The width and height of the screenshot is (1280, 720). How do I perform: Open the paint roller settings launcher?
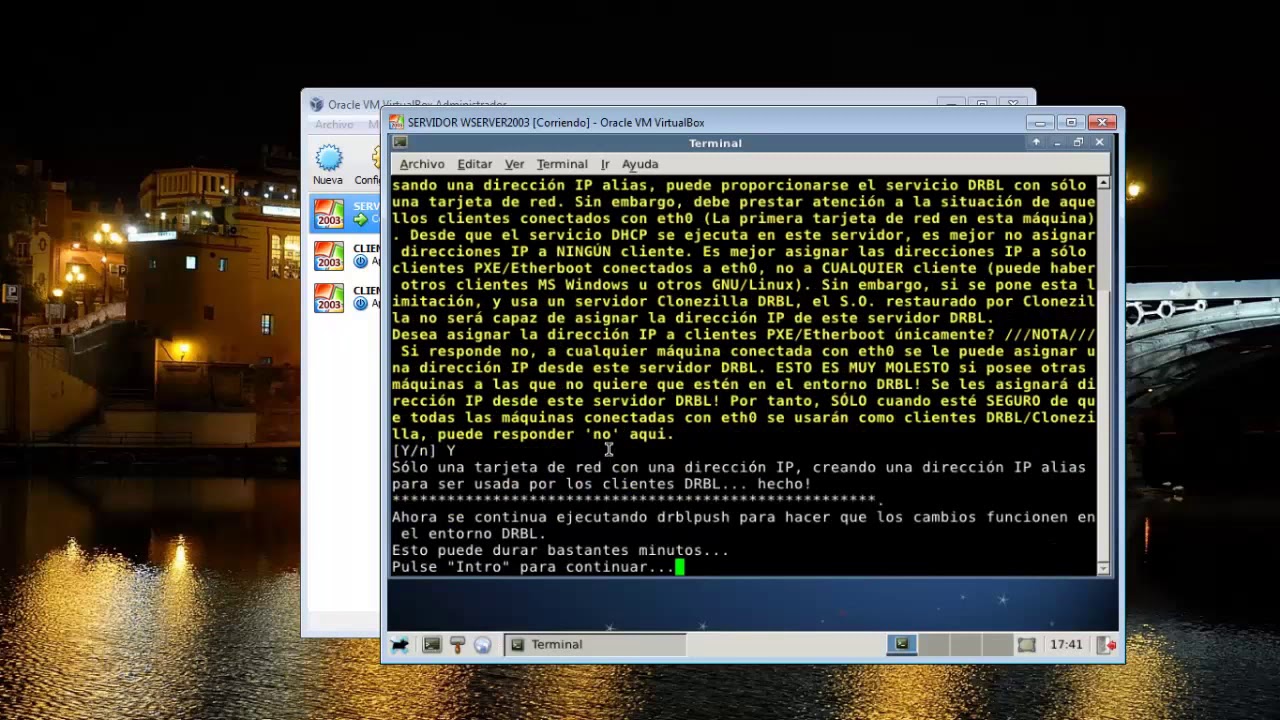[457, 645]
